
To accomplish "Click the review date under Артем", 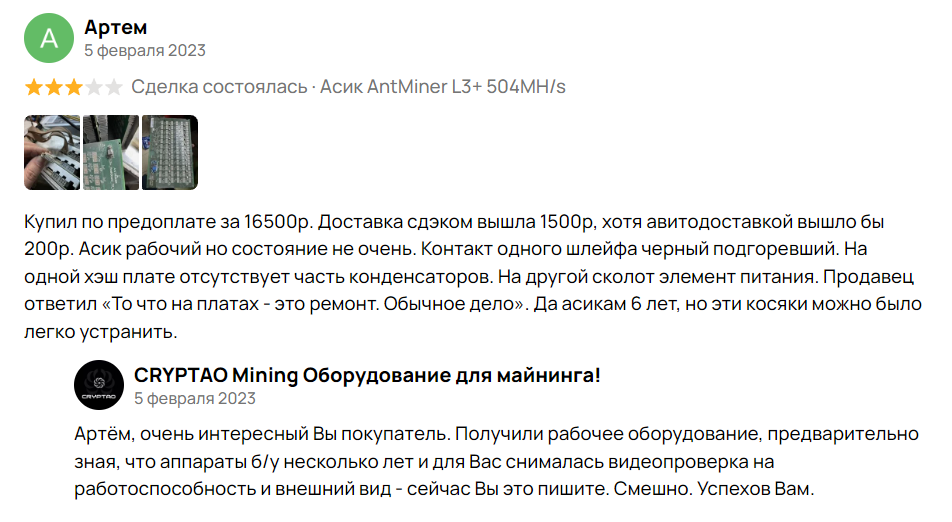I will pos(145,50).
